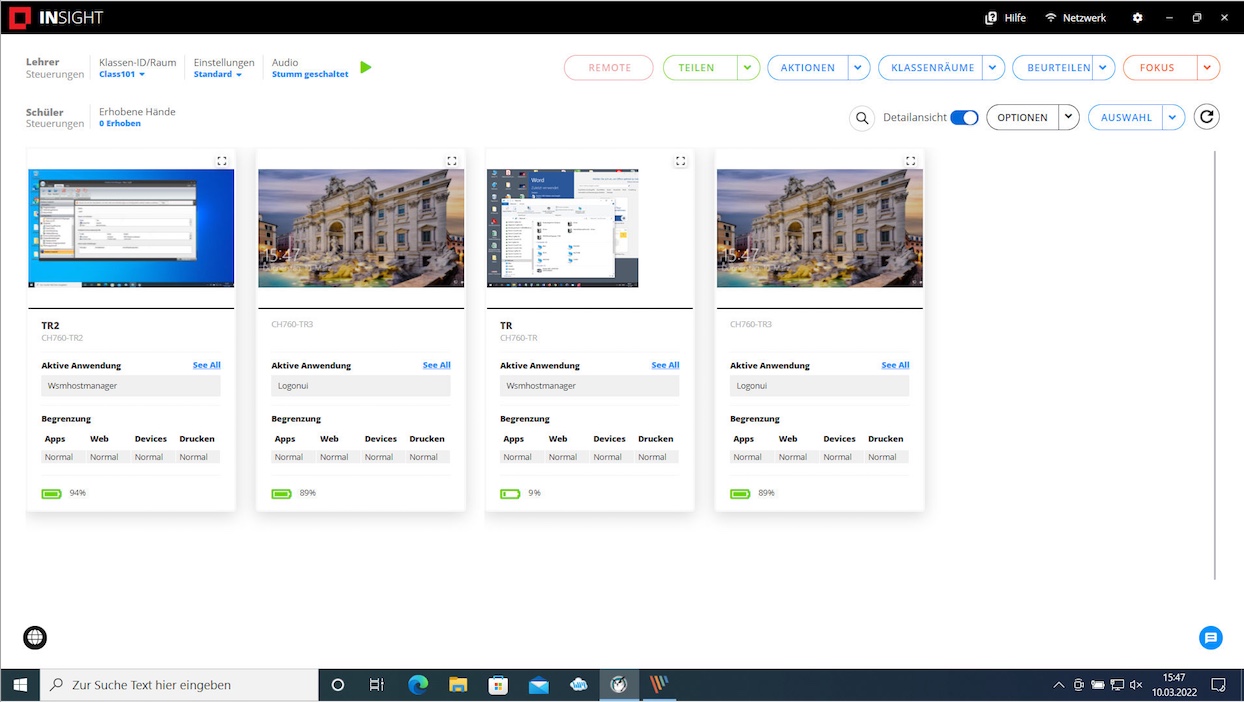Open Microsoft Edge from the taskbar
The height and width of the screenshot is (702, 1244).
418,685
